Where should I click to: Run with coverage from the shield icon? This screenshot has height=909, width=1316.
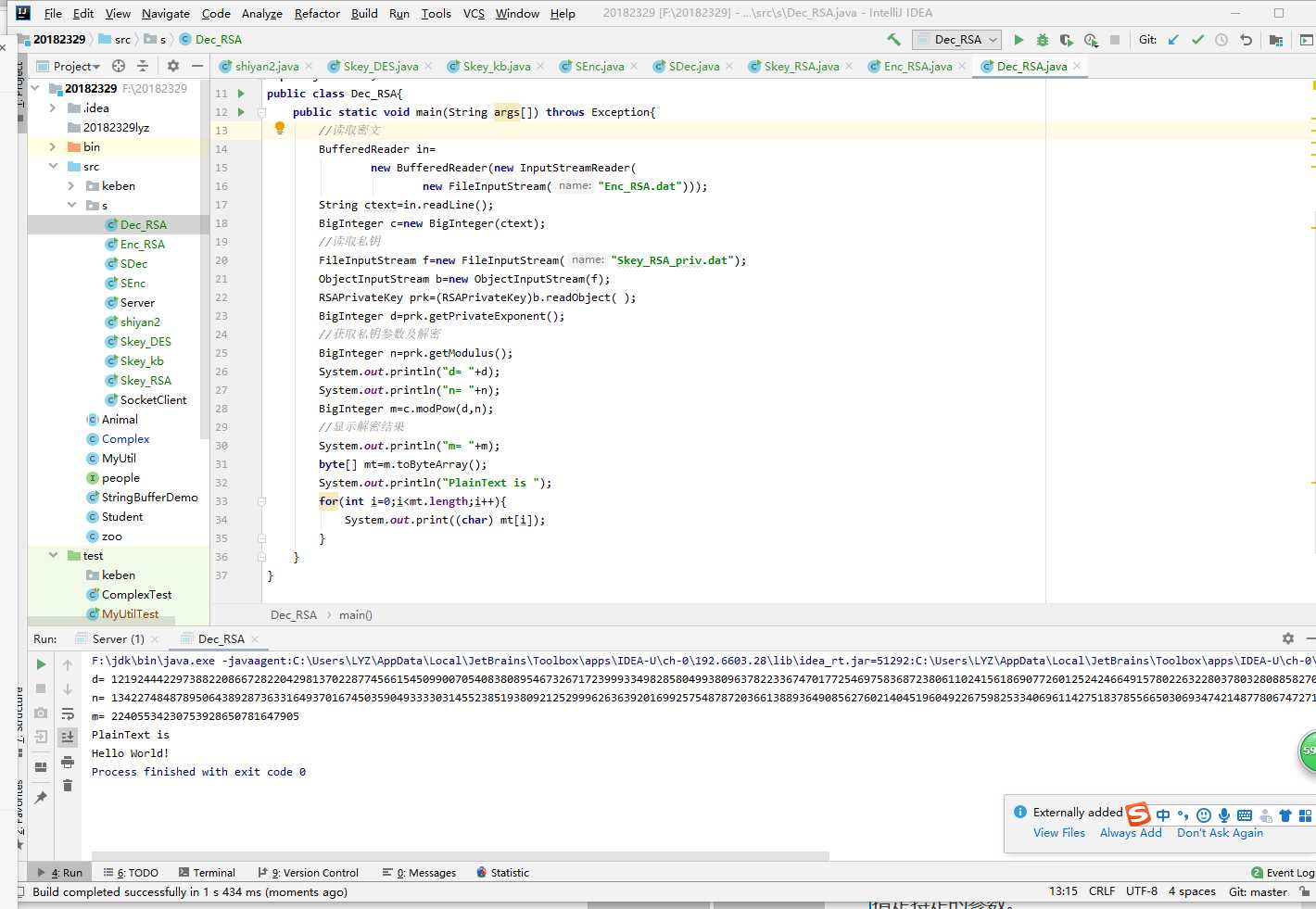pos(1067,40)
